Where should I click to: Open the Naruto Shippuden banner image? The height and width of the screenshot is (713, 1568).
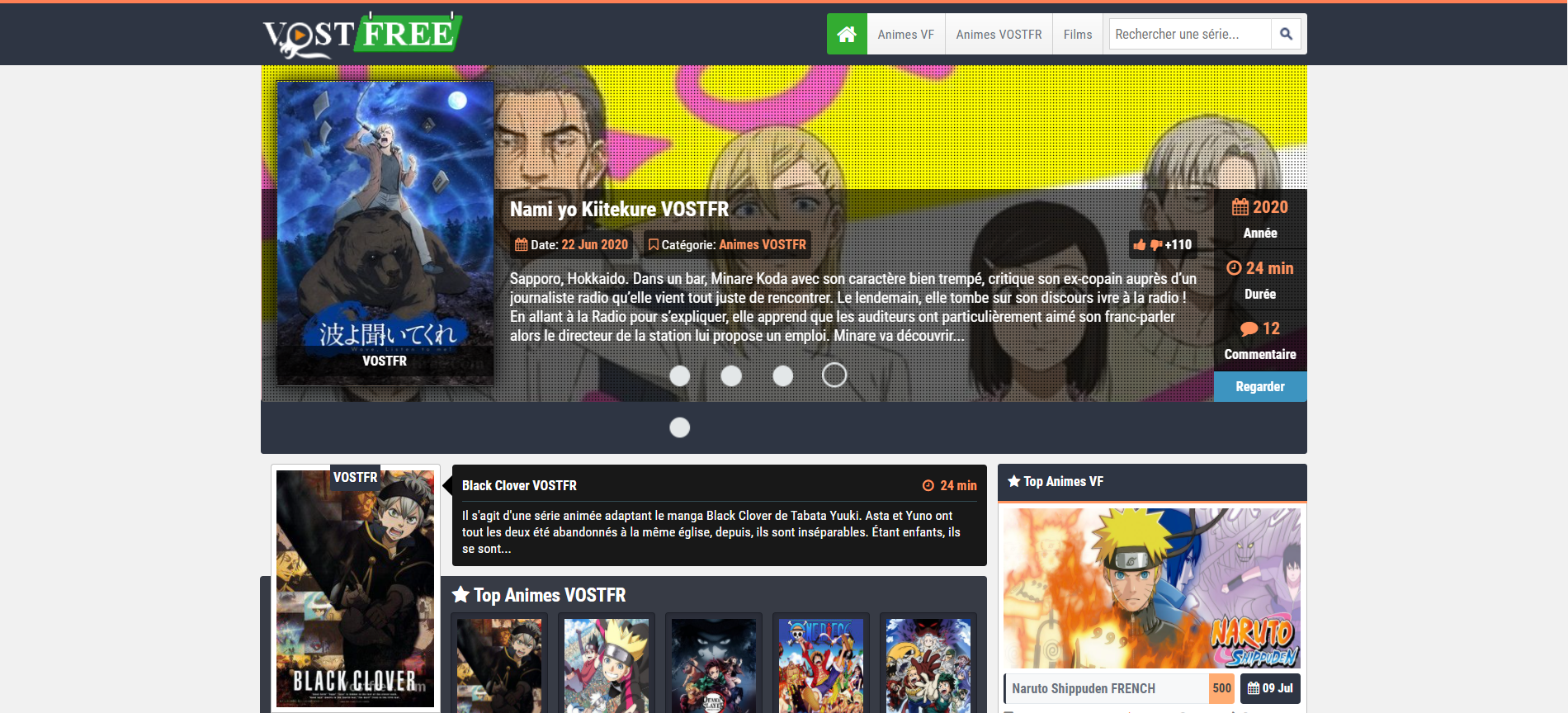point(1152,588)
